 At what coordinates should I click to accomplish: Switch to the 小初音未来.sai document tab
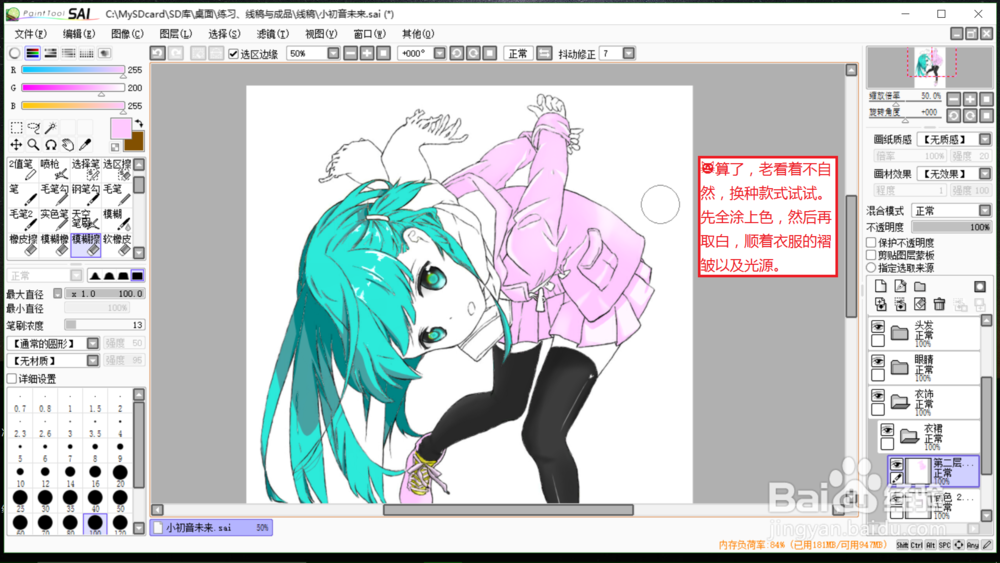point(211,527)
